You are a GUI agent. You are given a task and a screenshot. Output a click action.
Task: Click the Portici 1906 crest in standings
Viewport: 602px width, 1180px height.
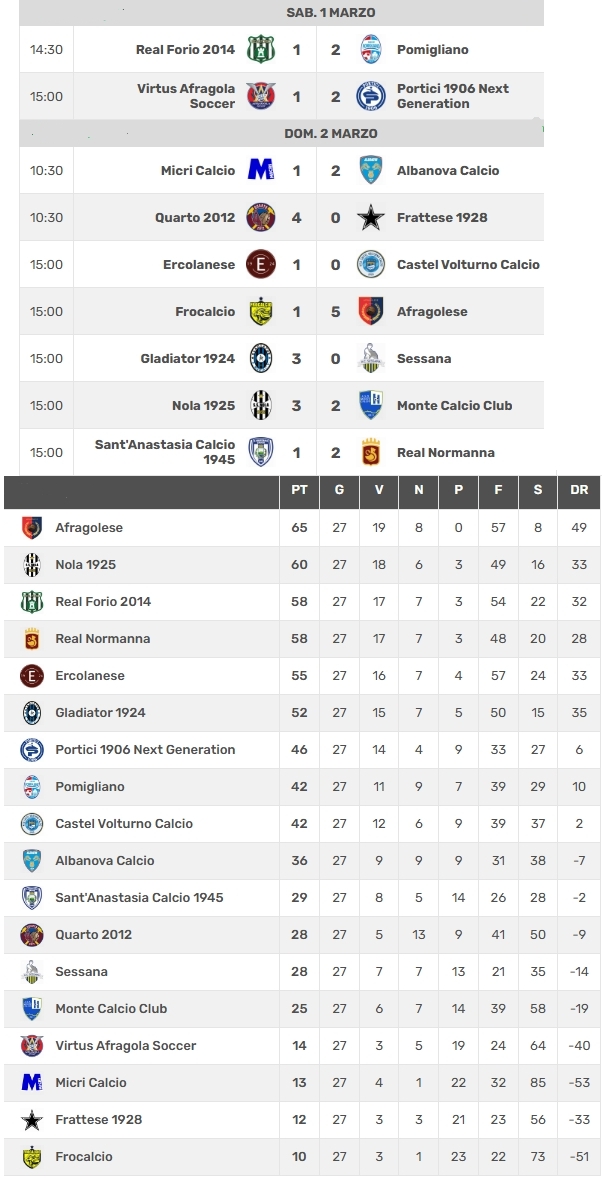coord(32,750)
